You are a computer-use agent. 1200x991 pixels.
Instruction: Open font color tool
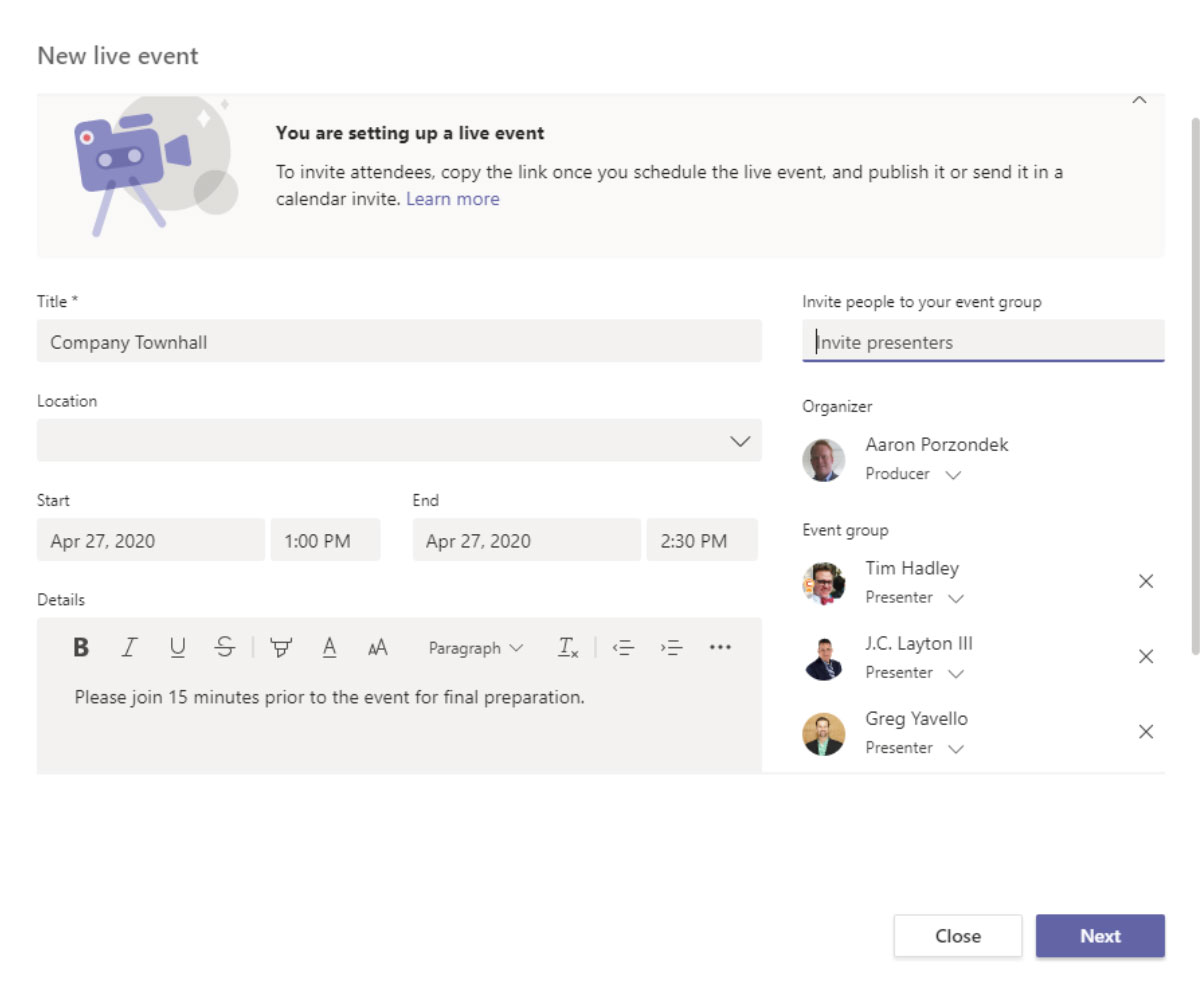[x=329, y=648]
